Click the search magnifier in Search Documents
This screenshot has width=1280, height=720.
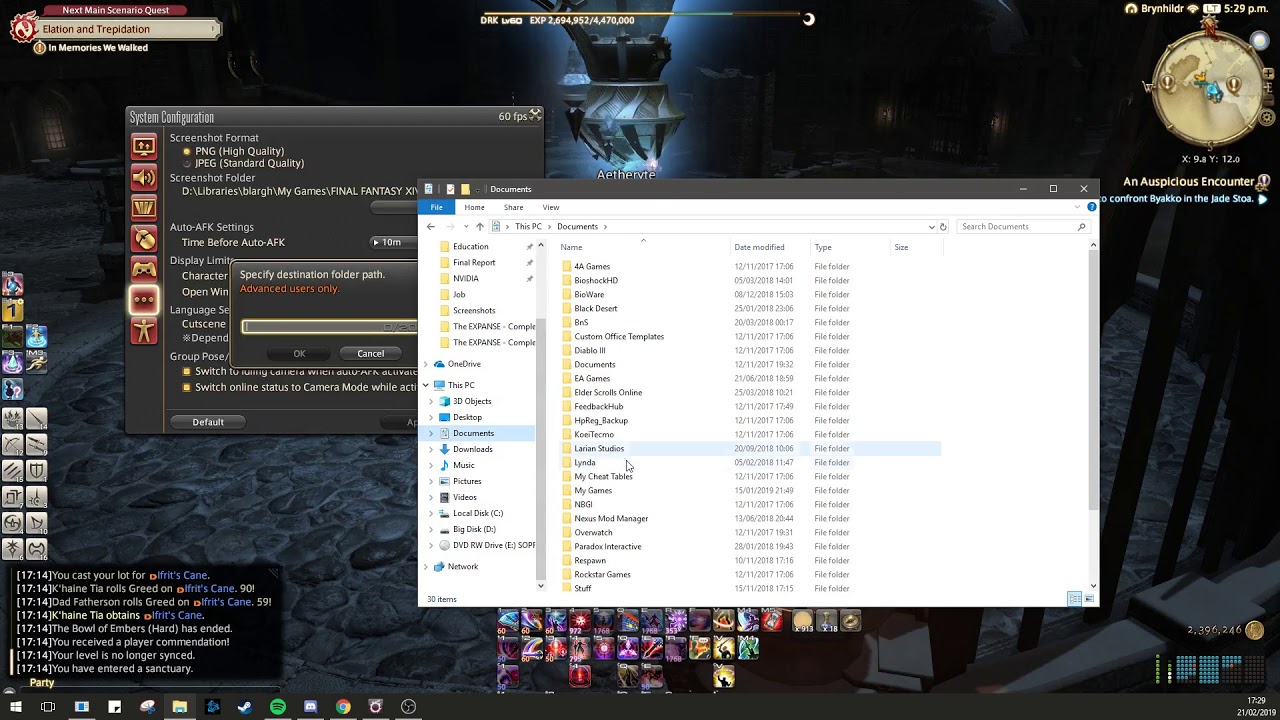pos(1081,227)
